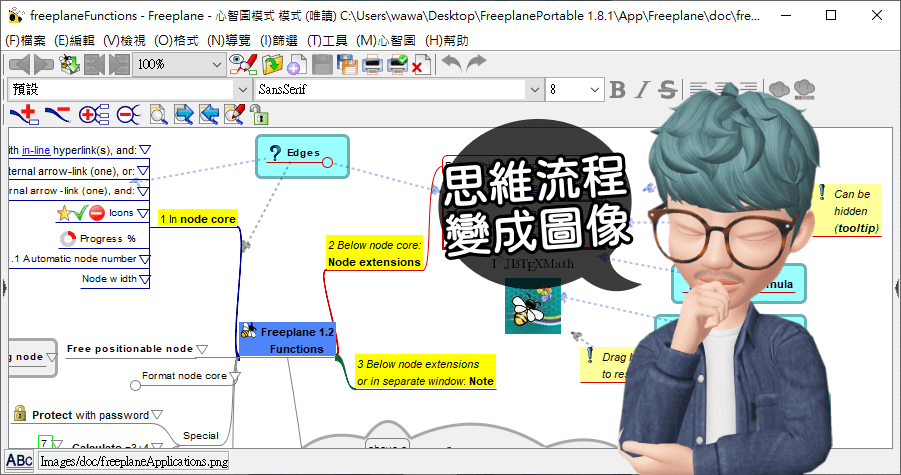Click the grey Save floppy icon
This screenshot has width=901, height=475.
coord(322,64)
